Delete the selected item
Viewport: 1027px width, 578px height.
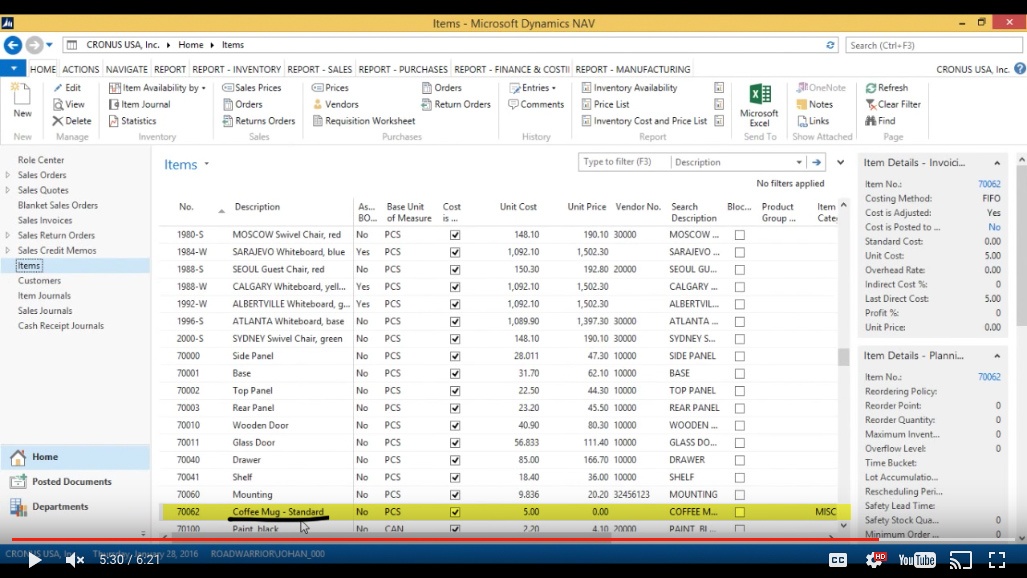(72, 121)
